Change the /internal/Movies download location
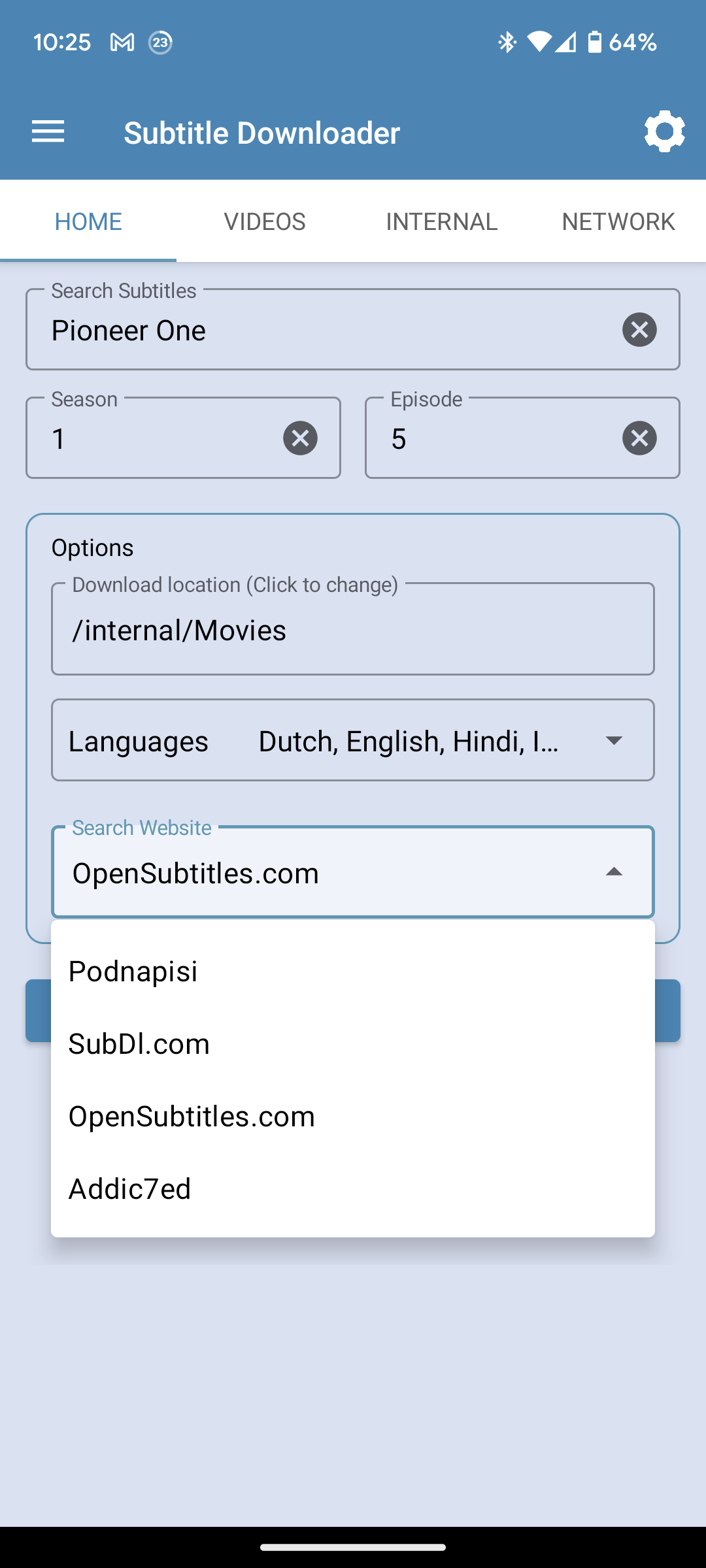 click(353, 630)
